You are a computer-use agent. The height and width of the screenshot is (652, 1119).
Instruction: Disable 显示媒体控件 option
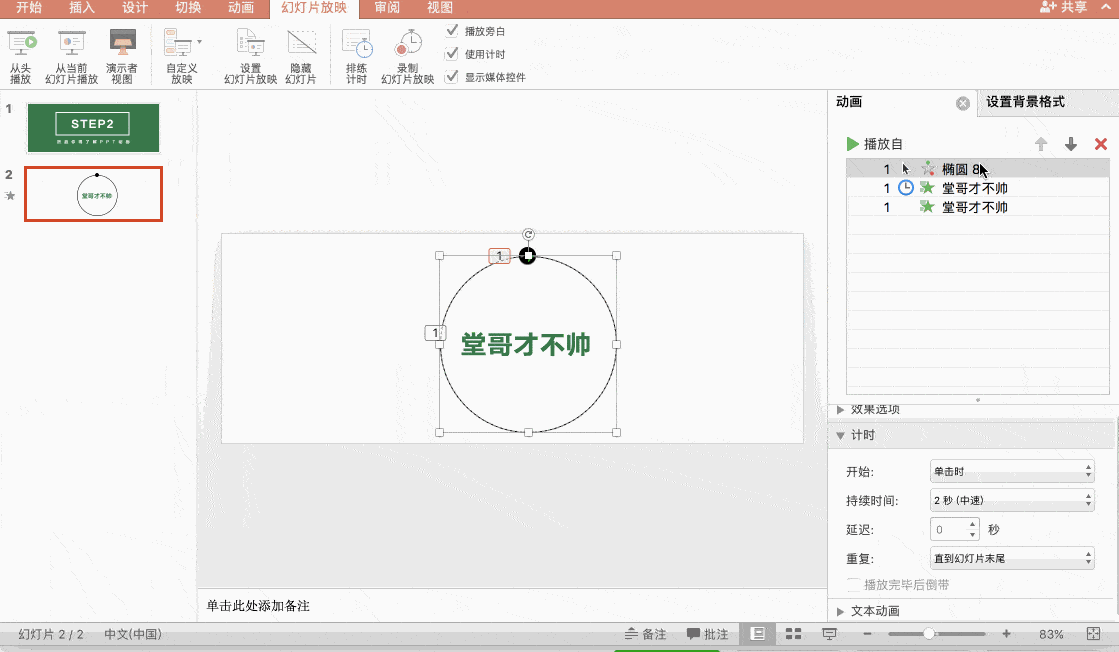point(457,76)
